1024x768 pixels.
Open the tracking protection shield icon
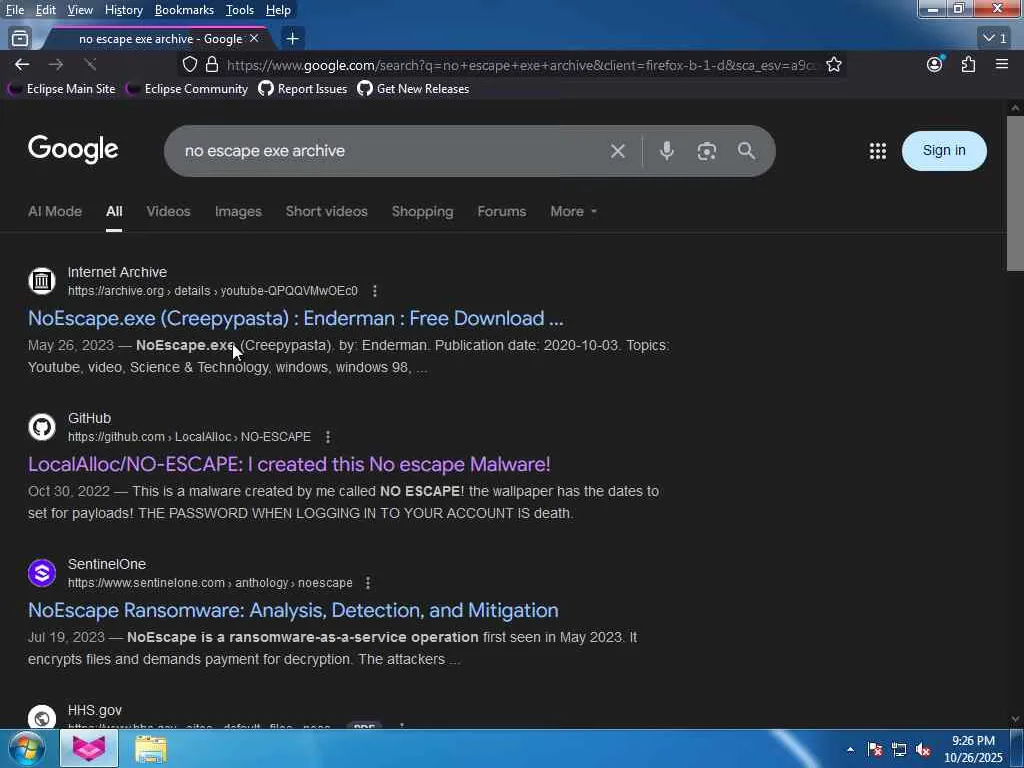pyautogui.click(x=189, y=64)
